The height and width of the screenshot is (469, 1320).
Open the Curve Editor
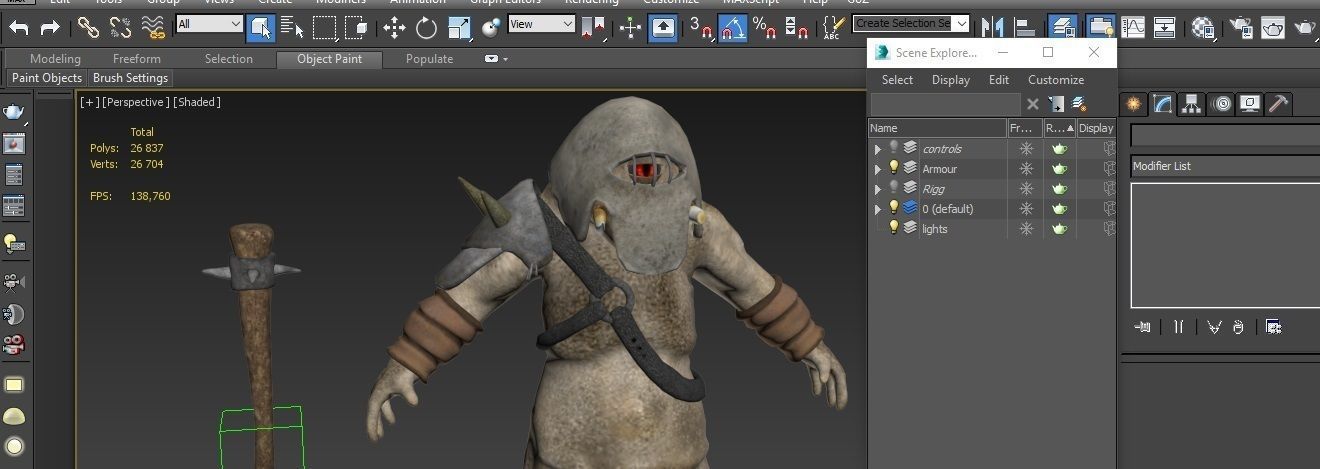click(x=1133, y=27)
